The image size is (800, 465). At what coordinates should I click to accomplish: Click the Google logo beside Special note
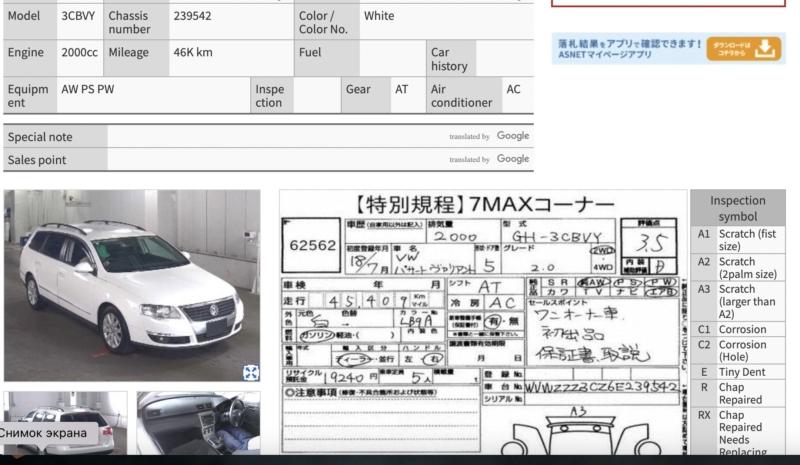pos(512,136)
